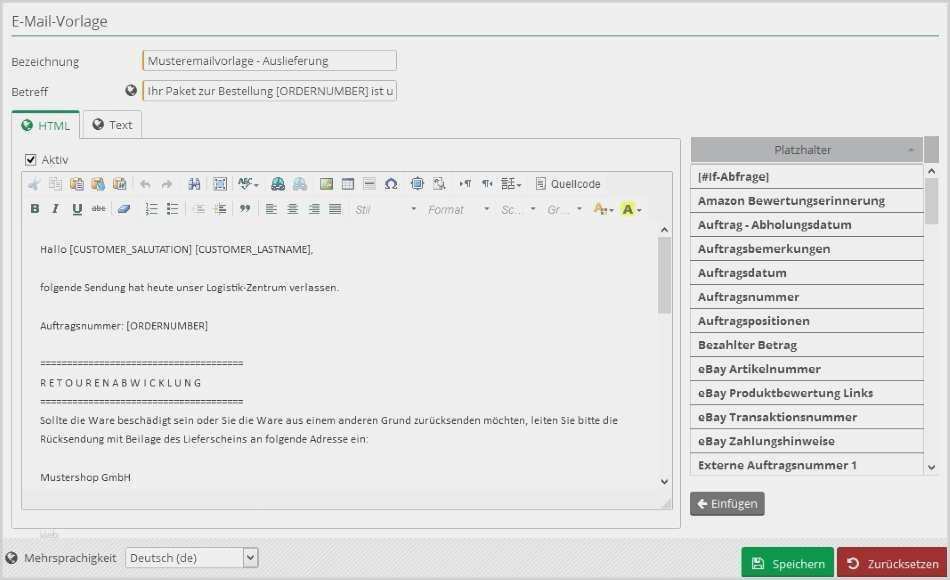Click into the Betreff input field
The width and height of the screenshot is (950, 580).
270,91
